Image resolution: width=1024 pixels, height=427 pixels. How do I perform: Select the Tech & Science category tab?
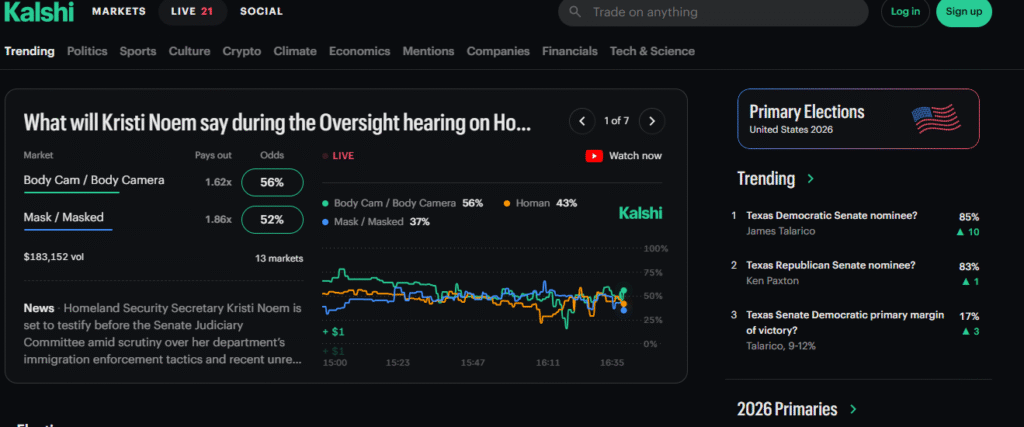tap(652, 51)
